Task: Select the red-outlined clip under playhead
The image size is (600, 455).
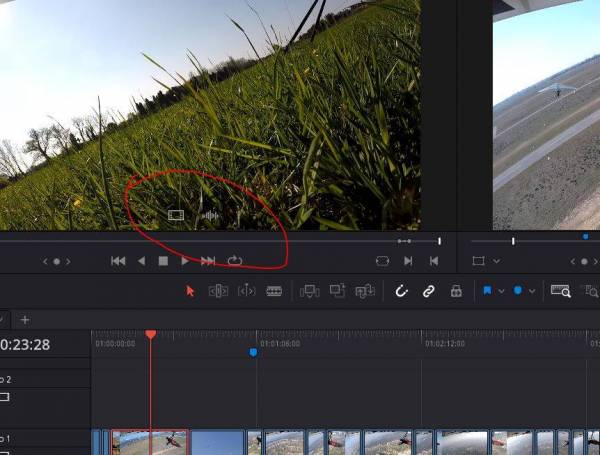Action: 150,442
